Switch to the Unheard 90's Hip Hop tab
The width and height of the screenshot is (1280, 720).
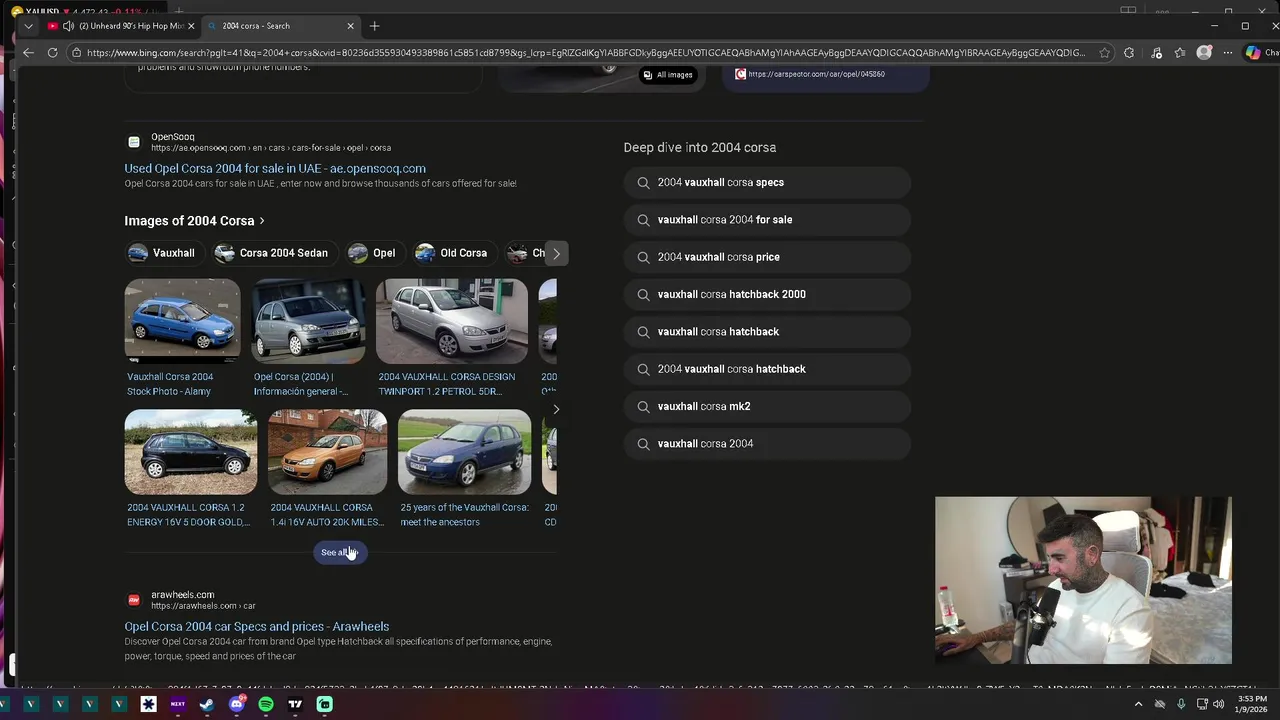click(120, 26)
